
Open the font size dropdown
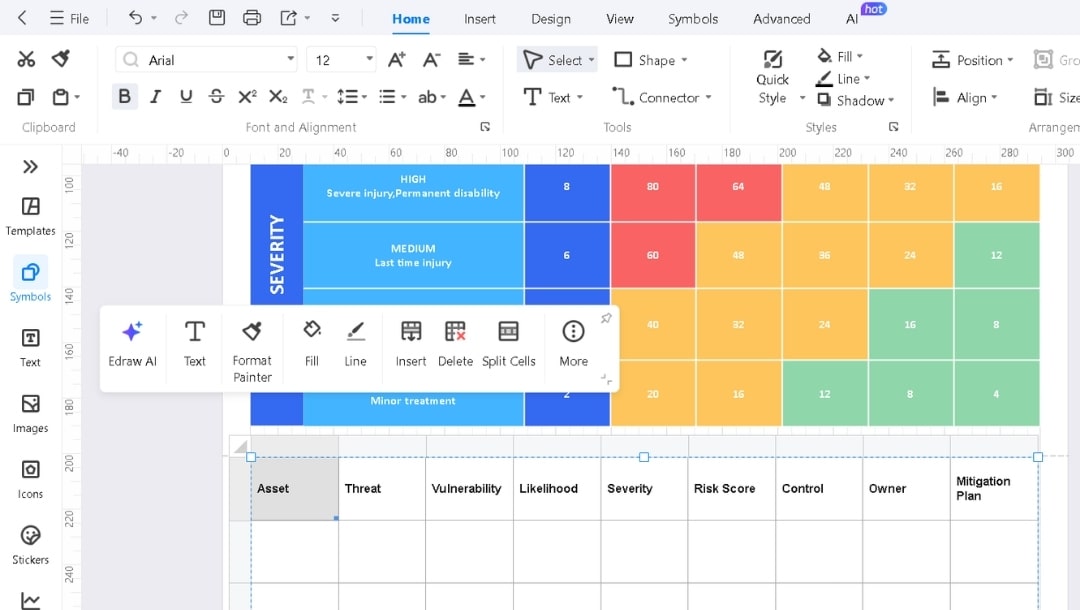tap(367, 59)
